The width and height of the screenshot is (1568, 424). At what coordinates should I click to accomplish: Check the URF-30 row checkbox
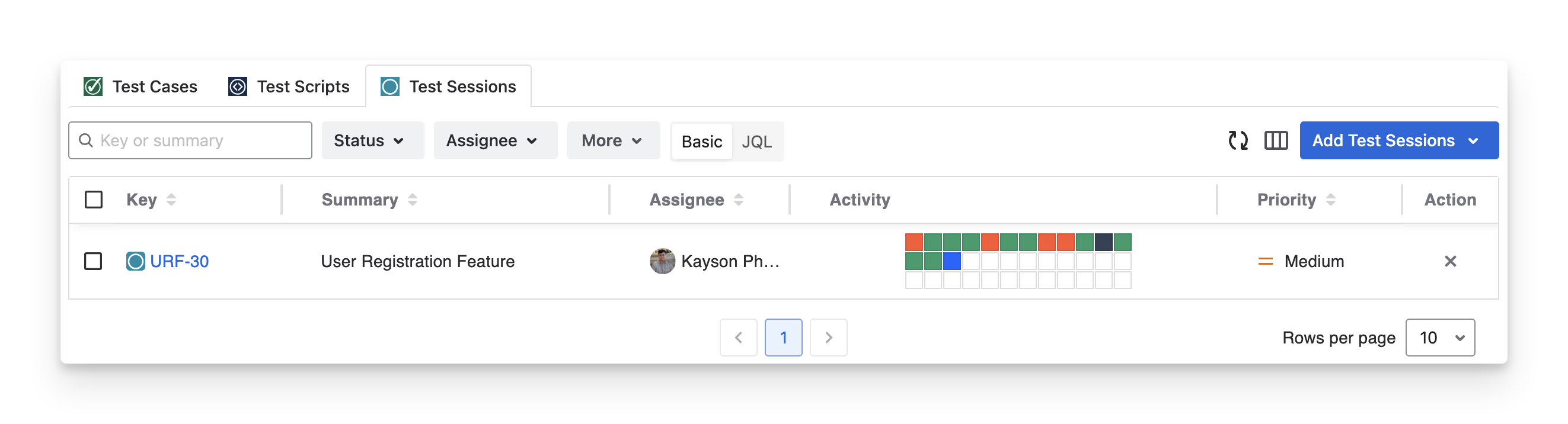tap(93, 261)
